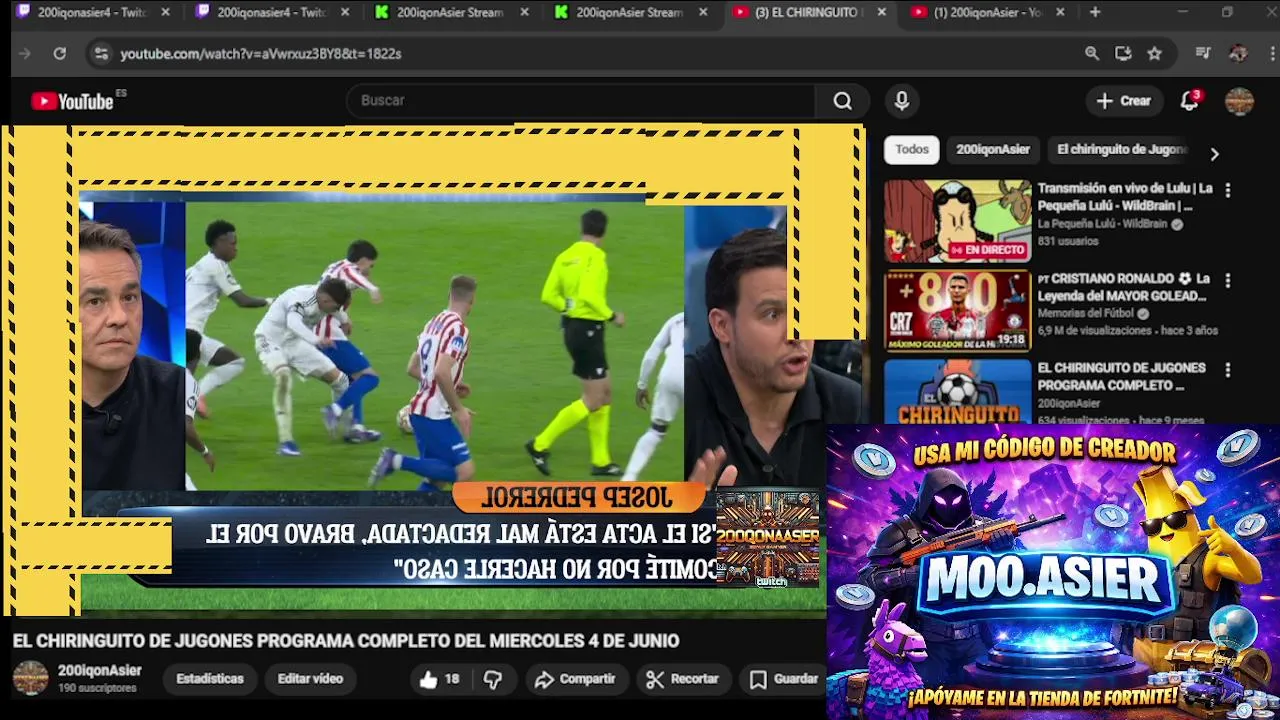
Task: Like the video with thumbs-up 18
Action: click(439, 679)
